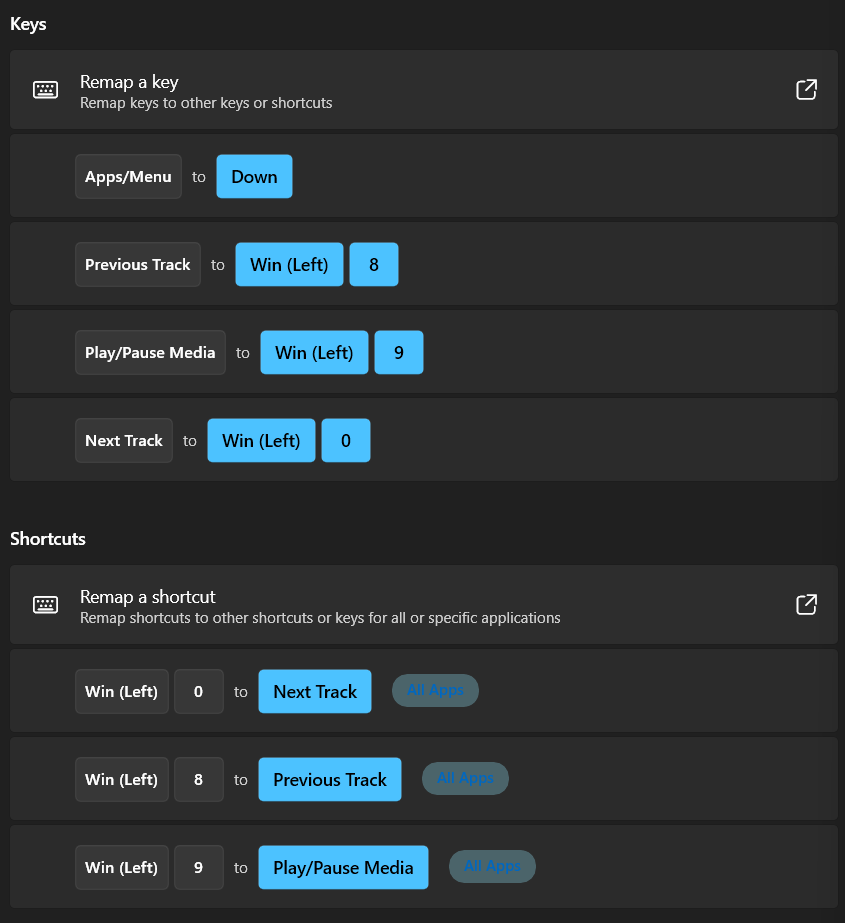Screen dimensions: 845x923
Task: Select the "9" target key chip
Action: [x=398, y=352]
